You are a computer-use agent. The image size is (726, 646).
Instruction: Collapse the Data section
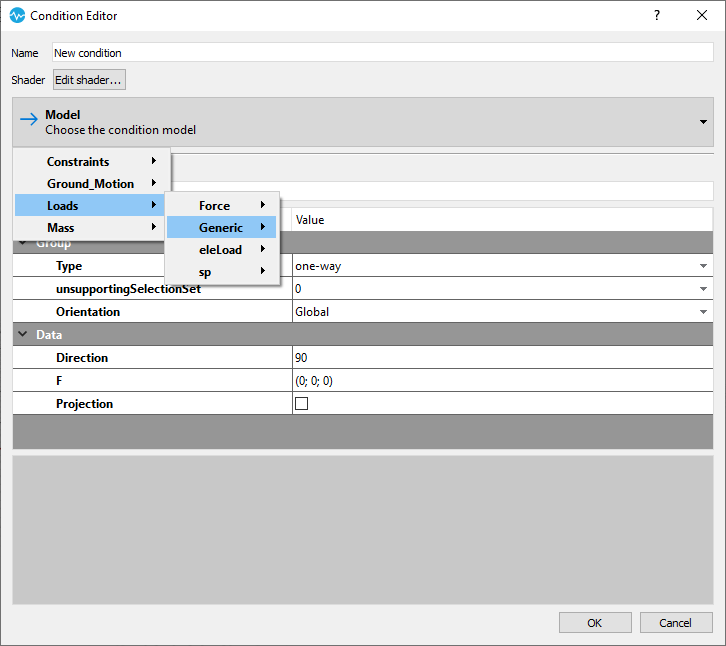(23, 335)
